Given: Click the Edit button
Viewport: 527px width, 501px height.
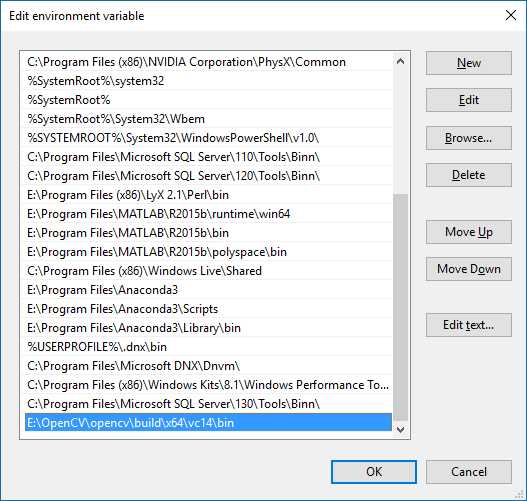Looking at the screenshot, I should 469,100.
